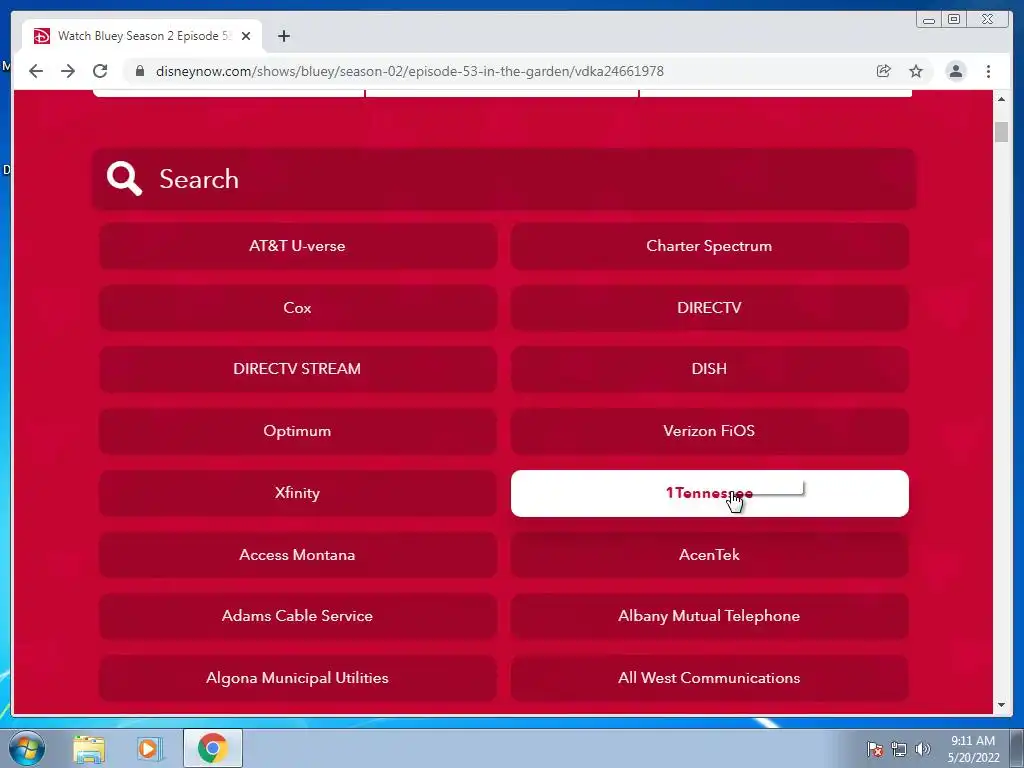Click Chrome icon in taskbar

(213, 748)
